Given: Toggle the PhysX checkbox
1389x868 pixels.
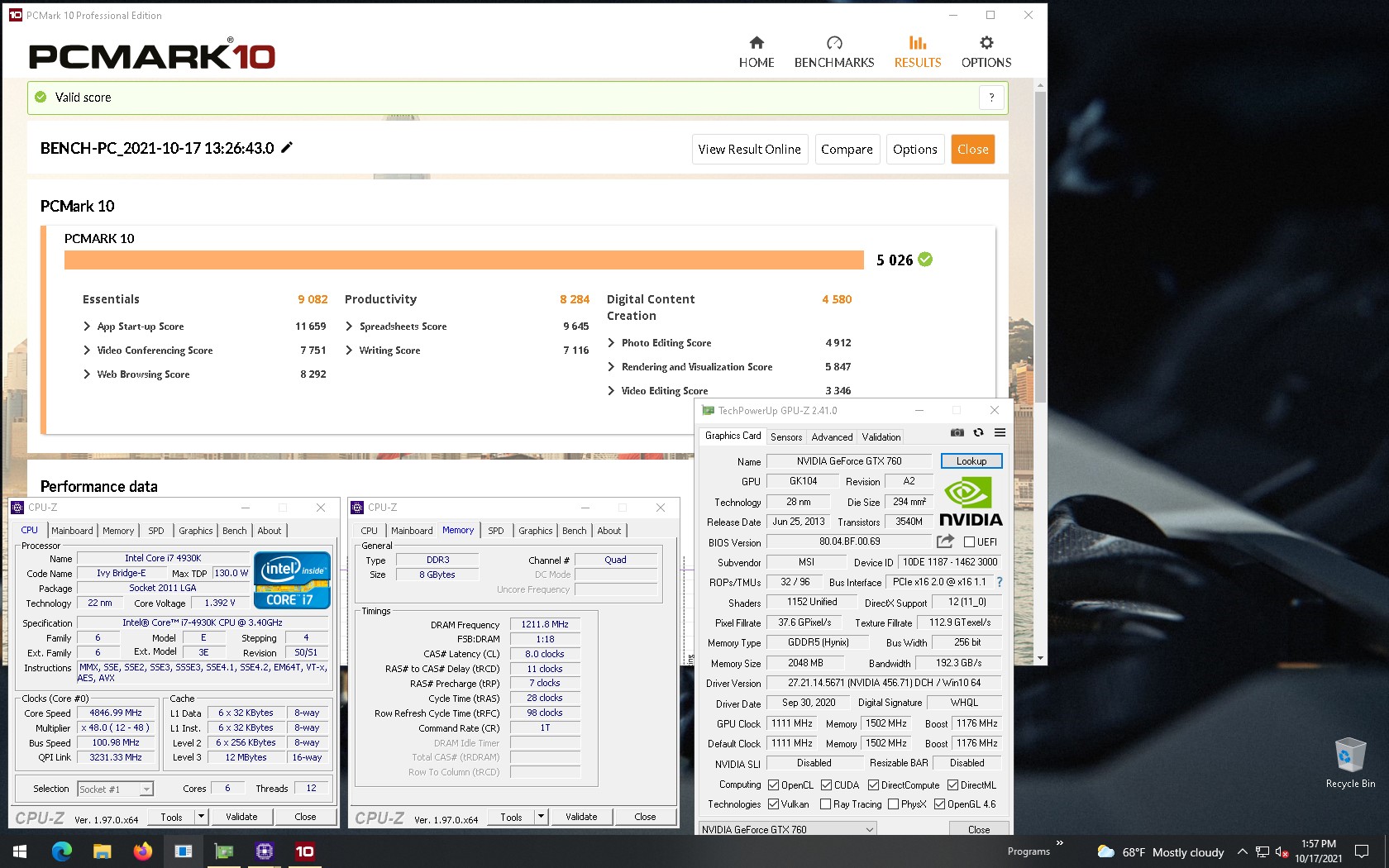Looking at the screenshot, I should 893,804.
